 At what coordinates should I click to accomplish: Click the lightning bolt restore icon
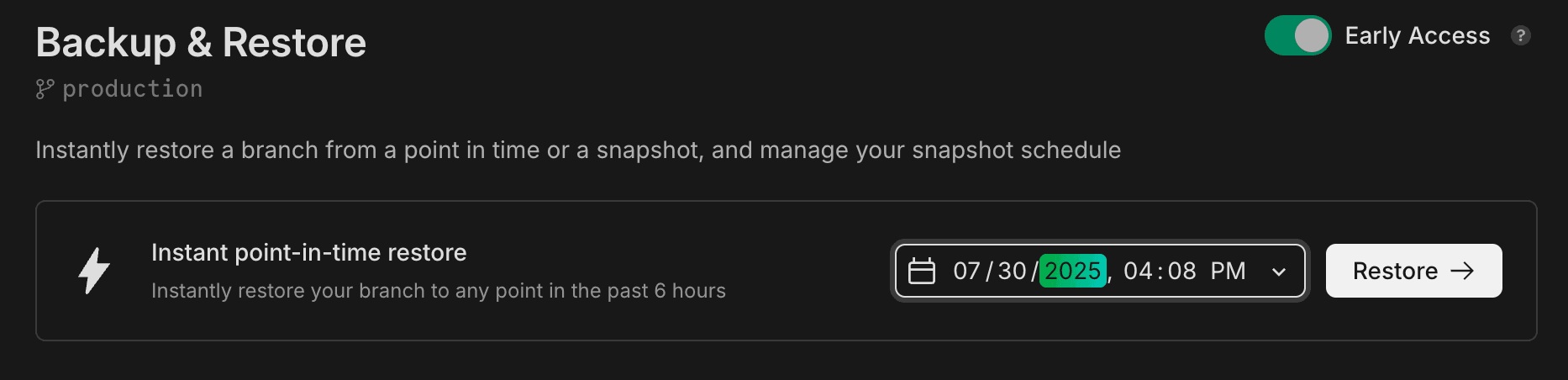[x=94, y=271]
